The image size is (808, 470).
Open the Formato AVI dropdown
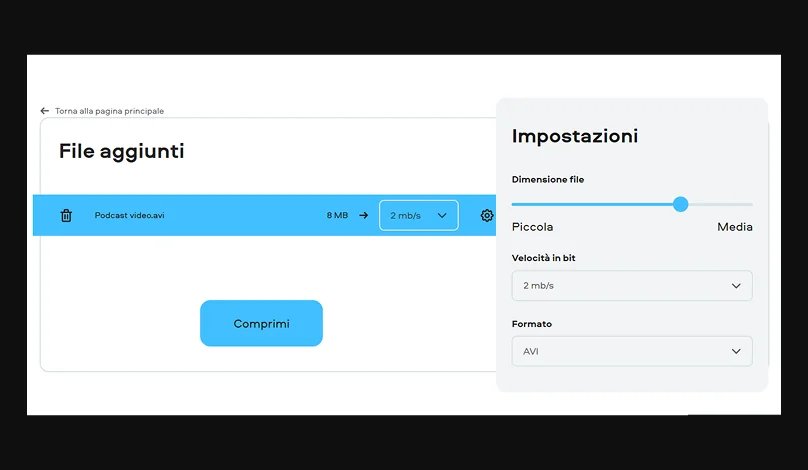(632, 351)
